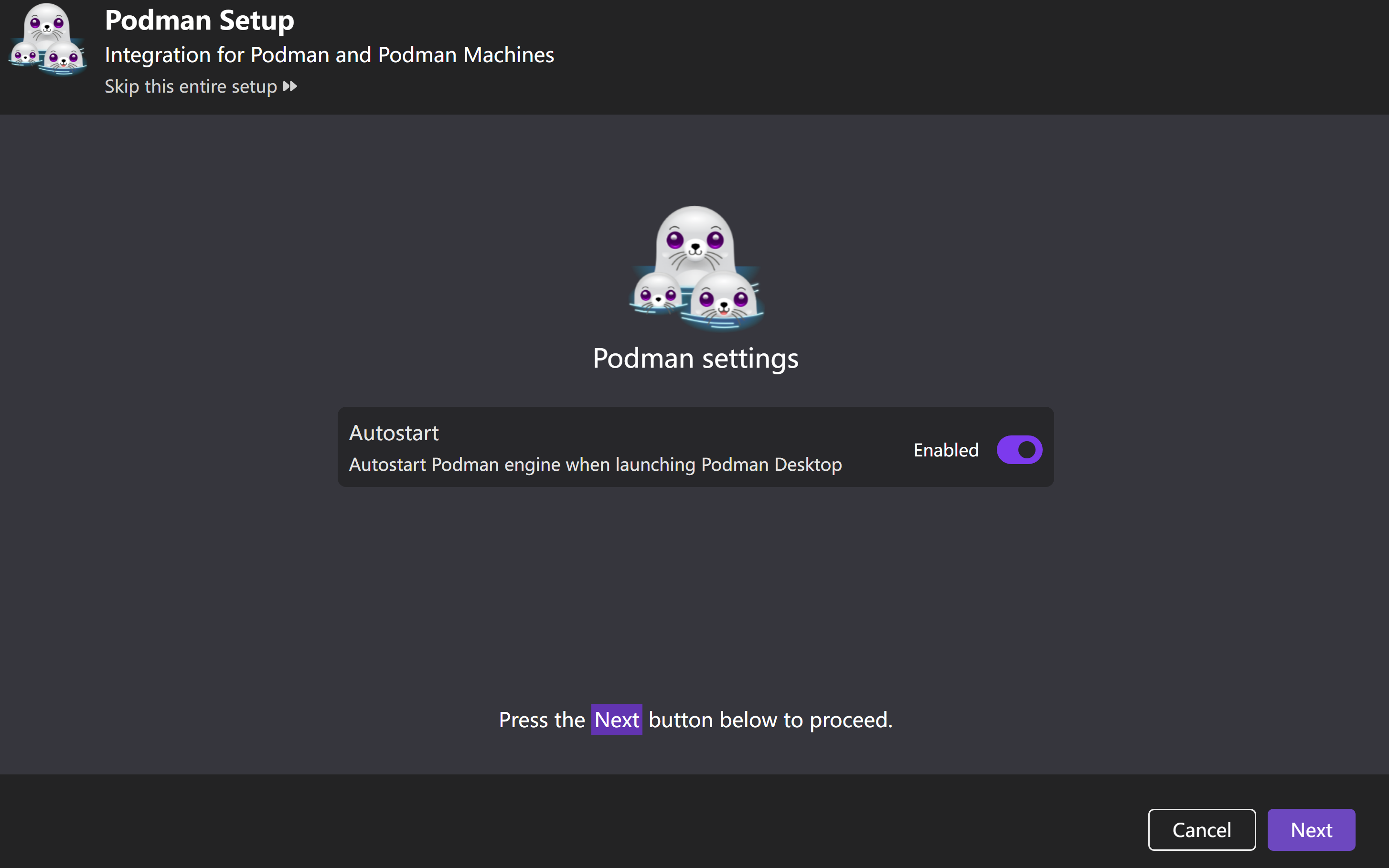Toggle the Autostart enabled switch

(x=1019, y=449)
